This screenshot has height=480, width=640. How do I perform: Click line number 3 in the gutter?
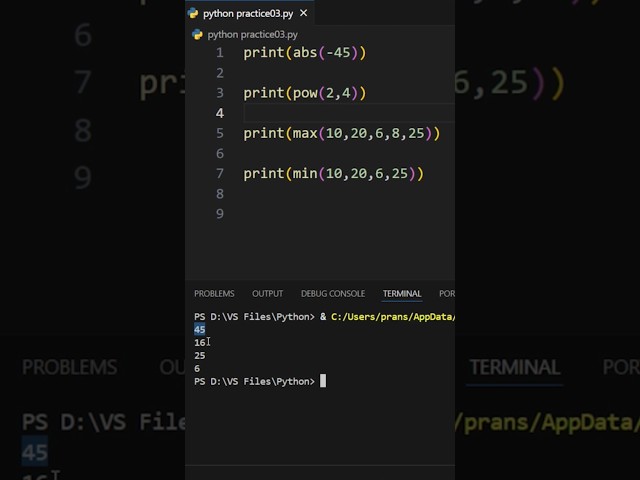click(x=220, y=93)
